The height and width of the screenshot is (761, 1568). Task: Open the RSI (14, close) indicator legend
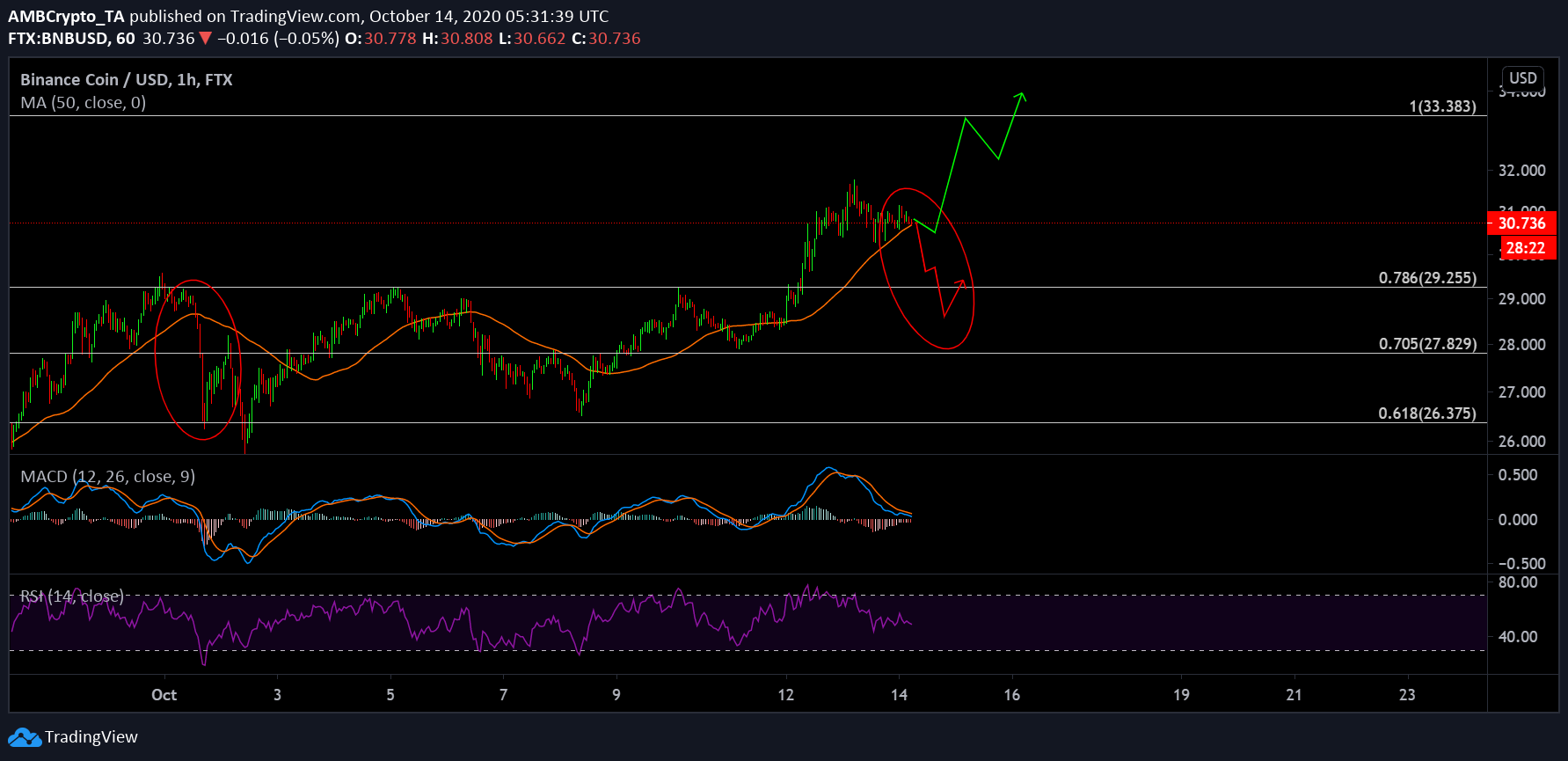(x=72, y=596)
